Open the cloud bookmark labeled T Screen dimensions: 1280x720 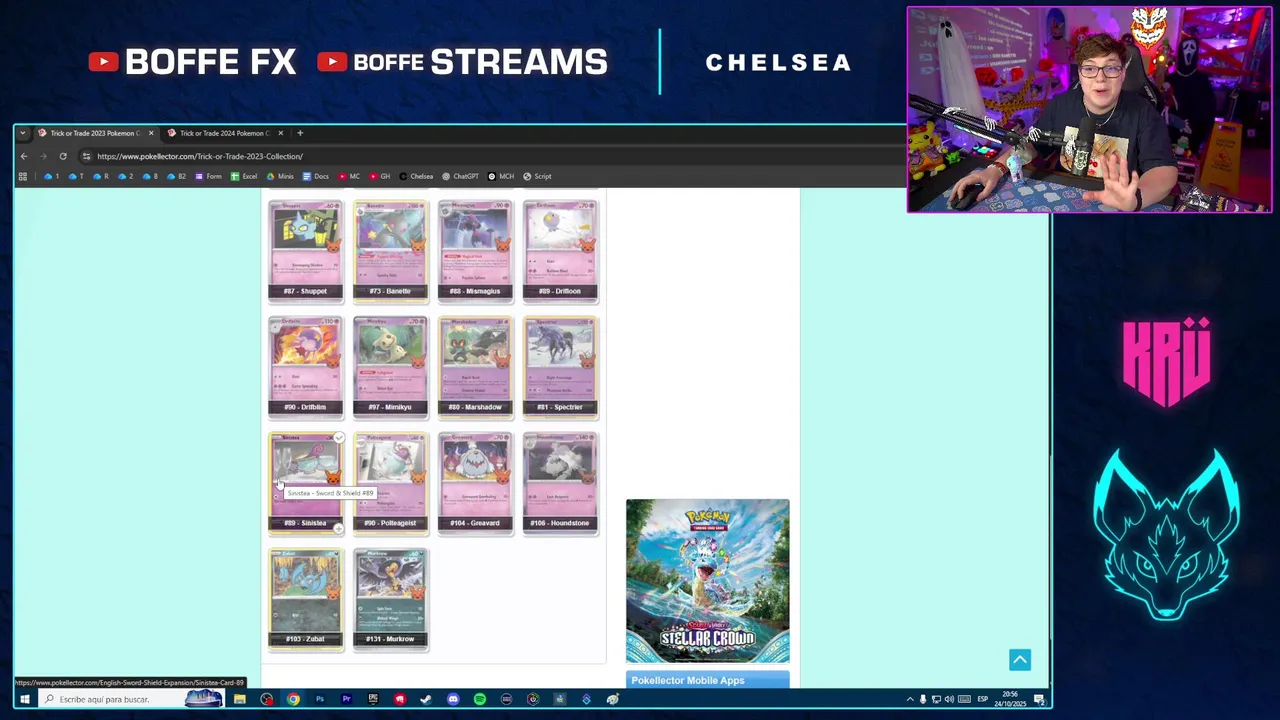[x=76, y=176]
